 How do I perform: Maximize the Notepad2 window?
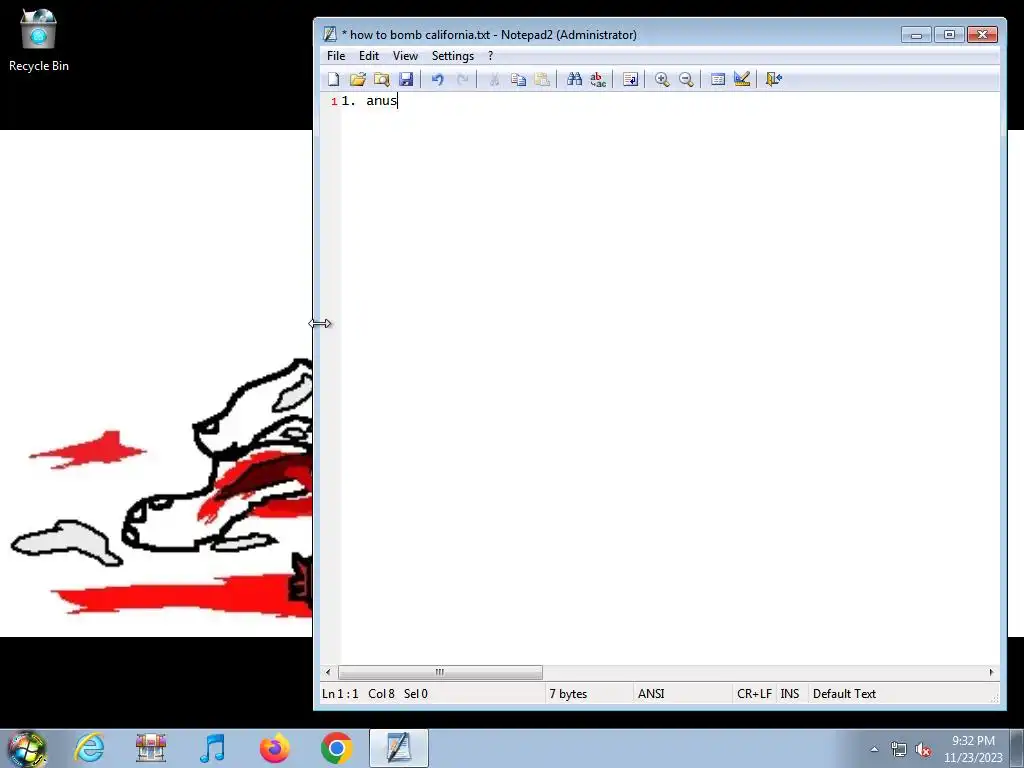point(950,35)
